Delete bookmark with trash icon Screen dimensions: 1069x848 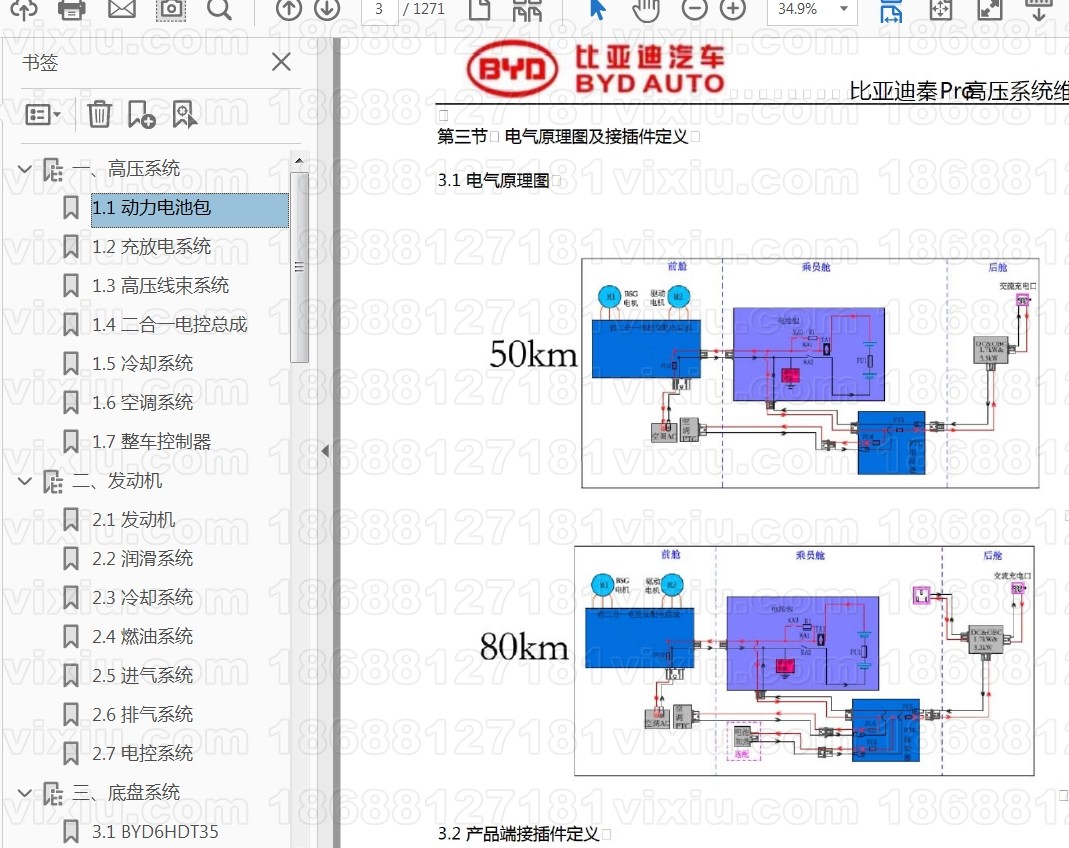[99, 114]
